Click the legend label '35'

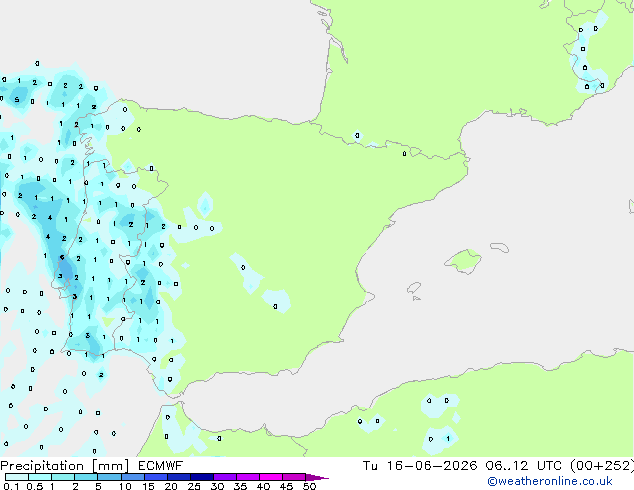[x=241, y=486]
